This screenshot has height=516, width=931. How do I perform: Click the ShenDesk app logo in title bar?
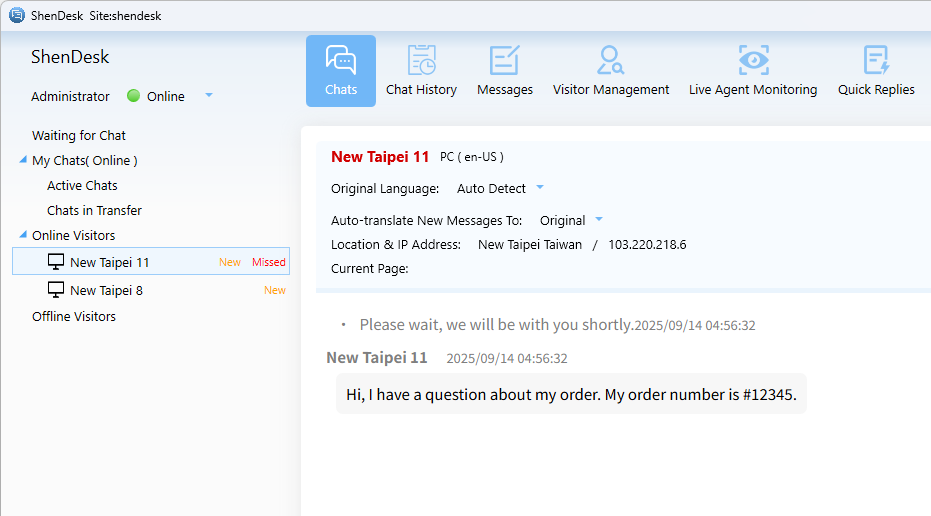click(x=17, y=15)
